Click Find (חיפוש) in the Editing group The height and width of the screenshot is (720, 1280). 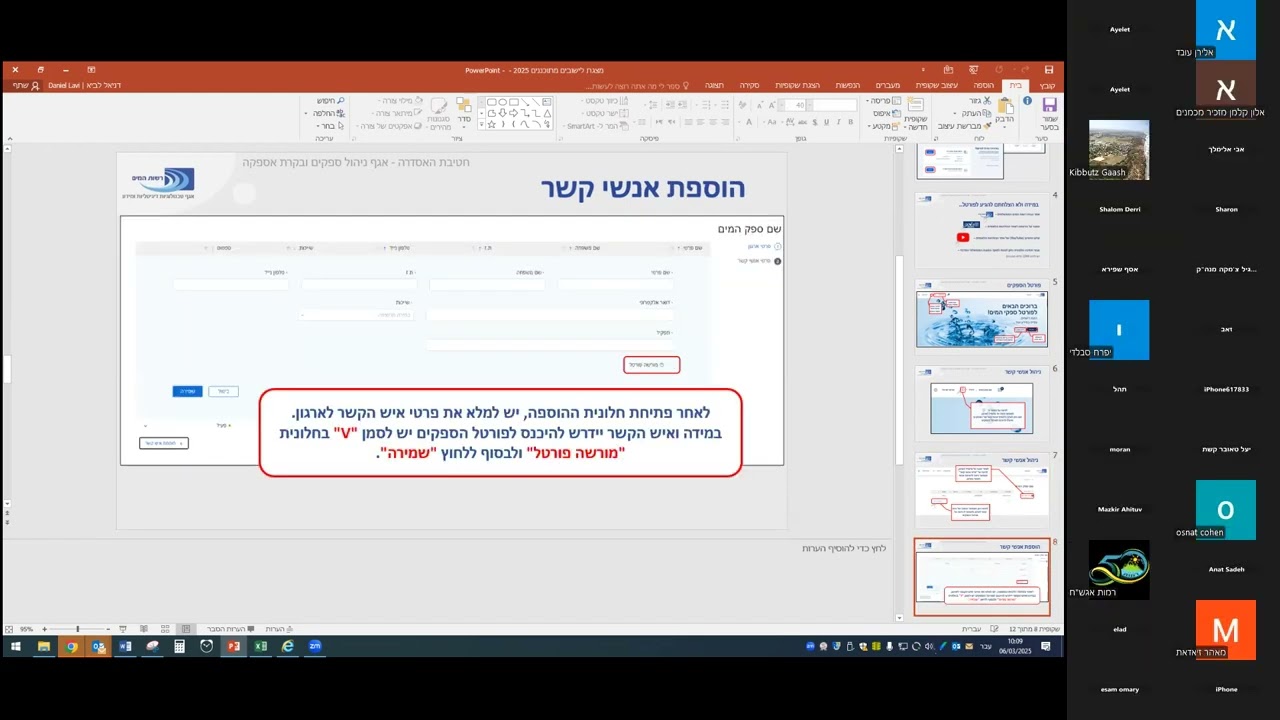click(x=331, y=101)
